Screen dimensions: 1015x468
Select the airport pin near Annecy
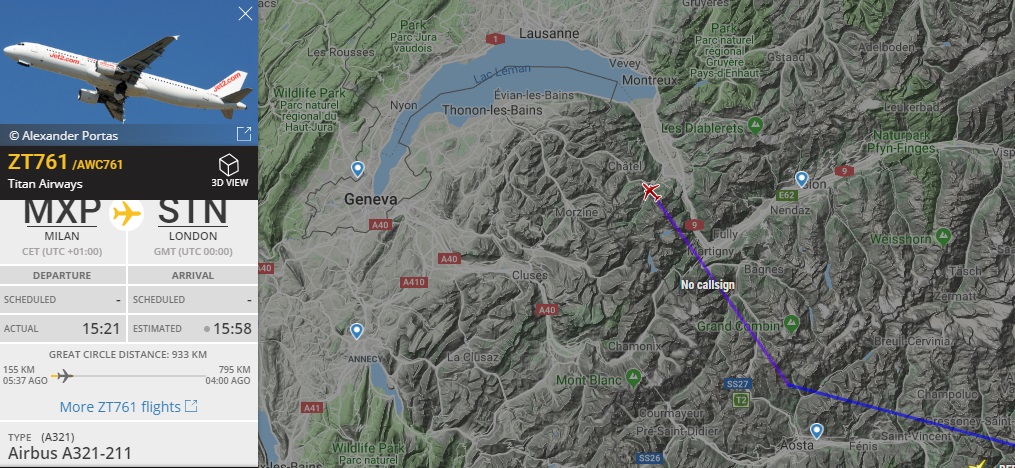pyautogui.click(x=356, y=331)
